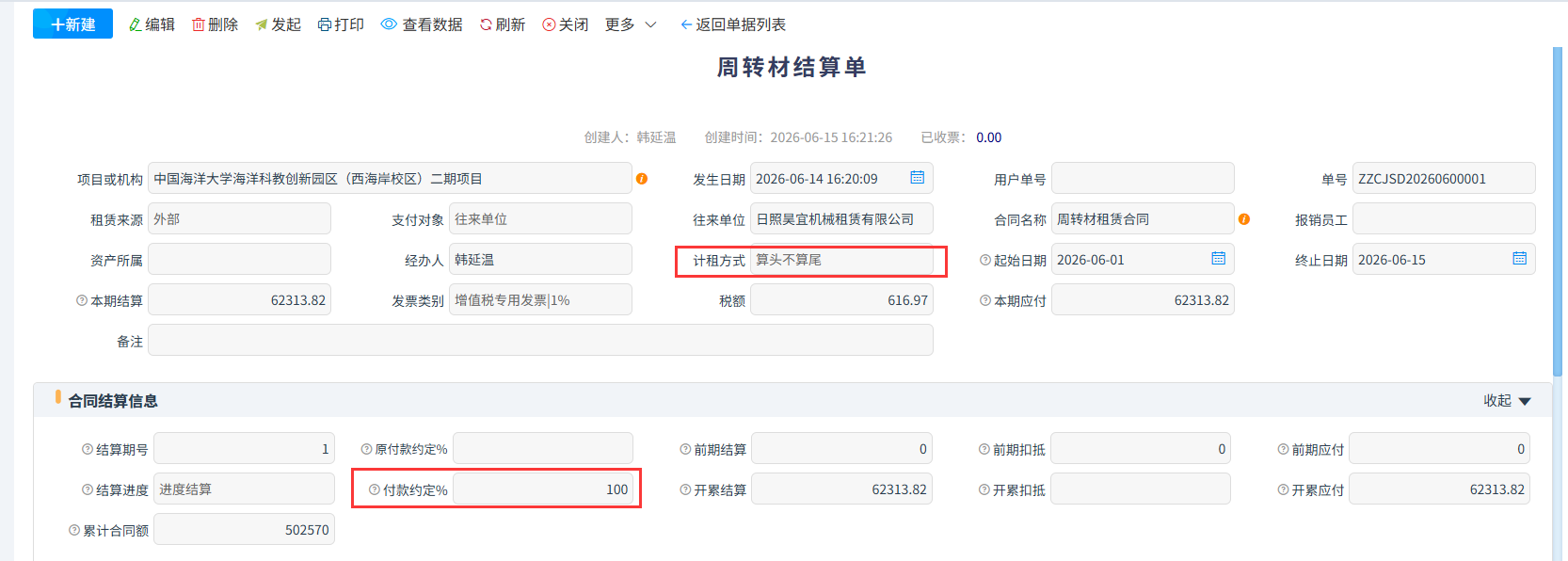Click the 备注 input field

(540, 340)
